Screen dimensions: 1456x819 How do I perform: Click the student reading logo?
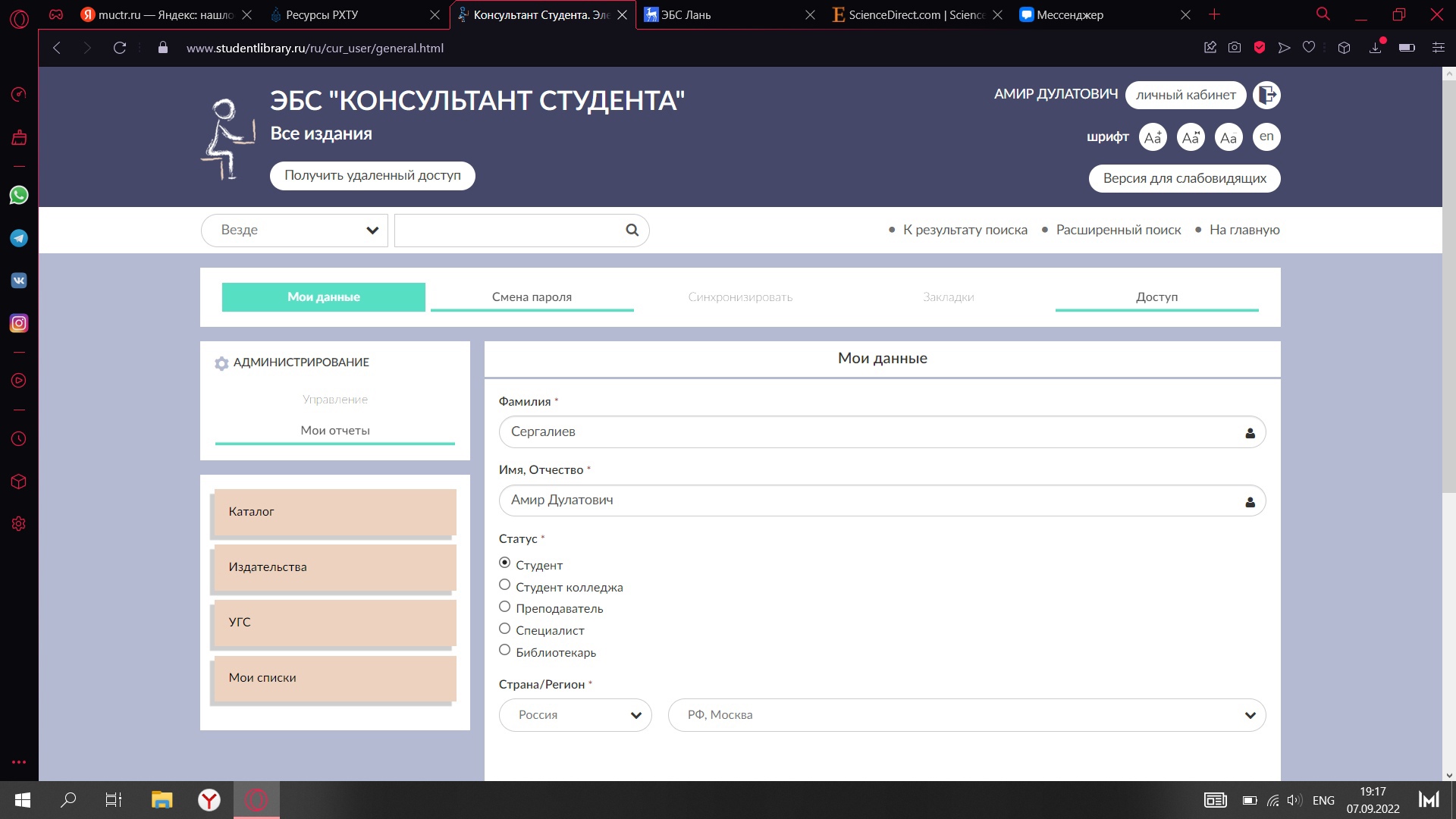tap(227, 139)
